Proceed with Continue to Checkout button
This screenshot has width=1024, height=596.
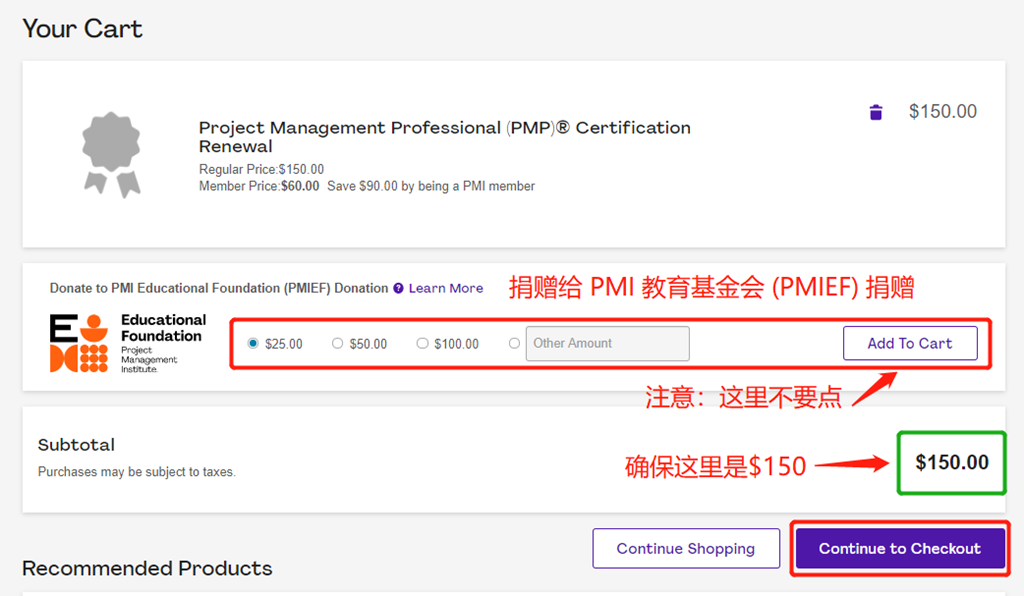point(900,548)
